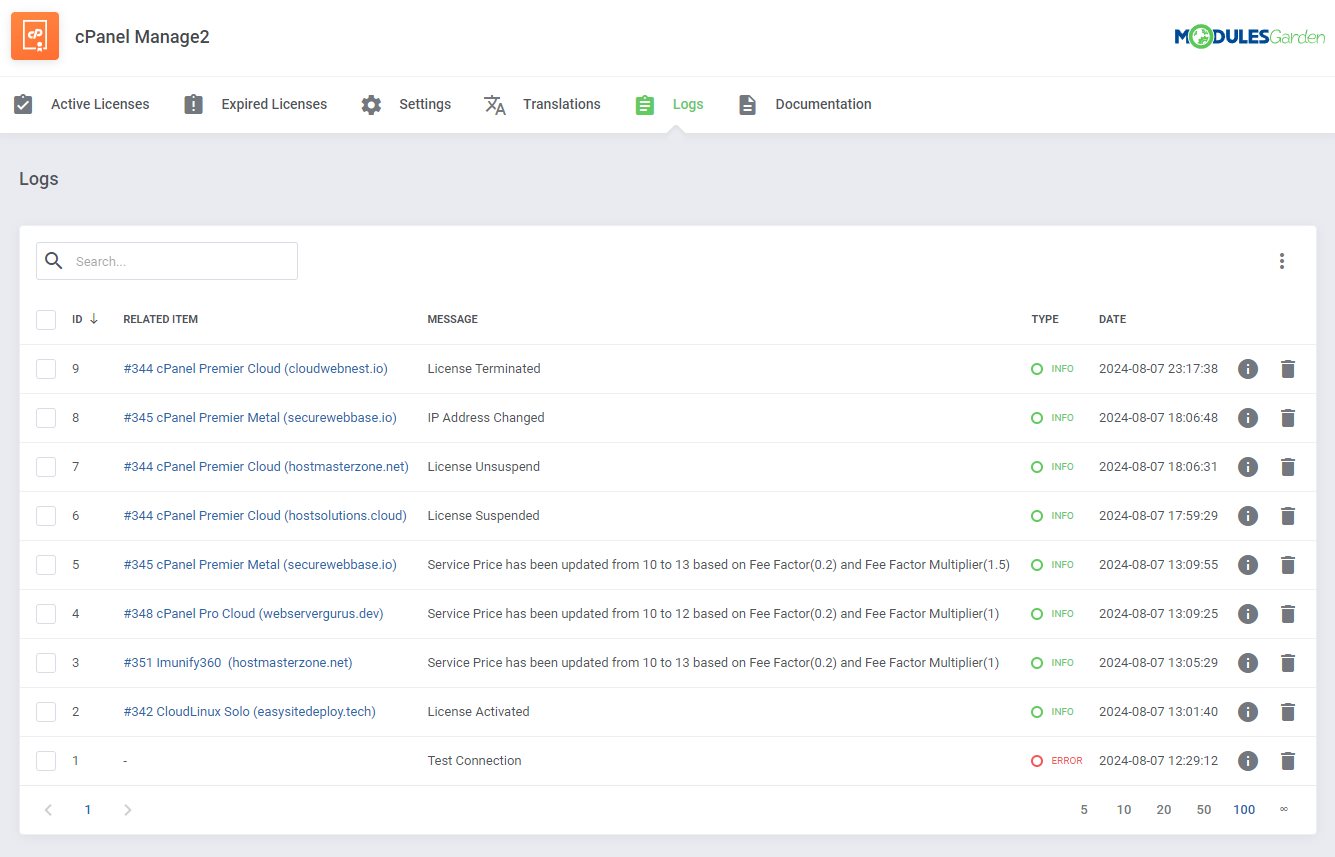The image size is (1335, 857).
Task: Select page number 1 in pagination
Action: pos(88,810)
